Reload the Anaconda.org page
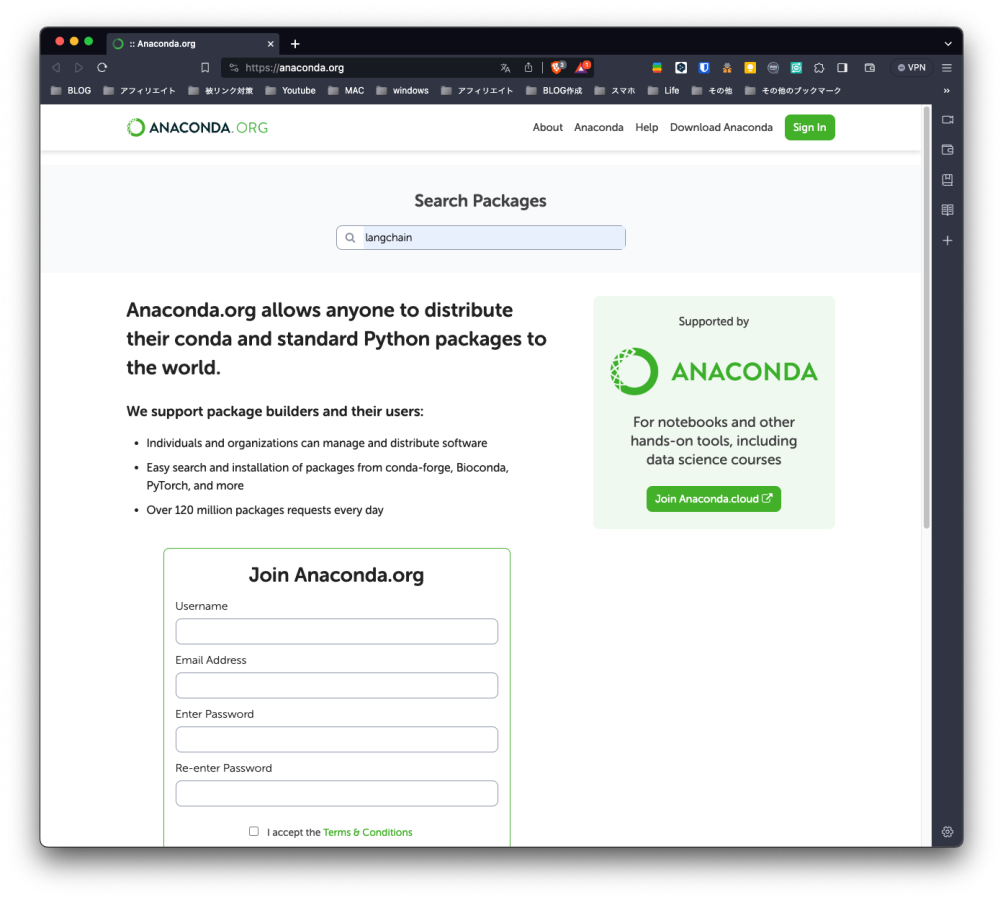The width and height of the screenshot is (1003, 900). pos(102,68)
